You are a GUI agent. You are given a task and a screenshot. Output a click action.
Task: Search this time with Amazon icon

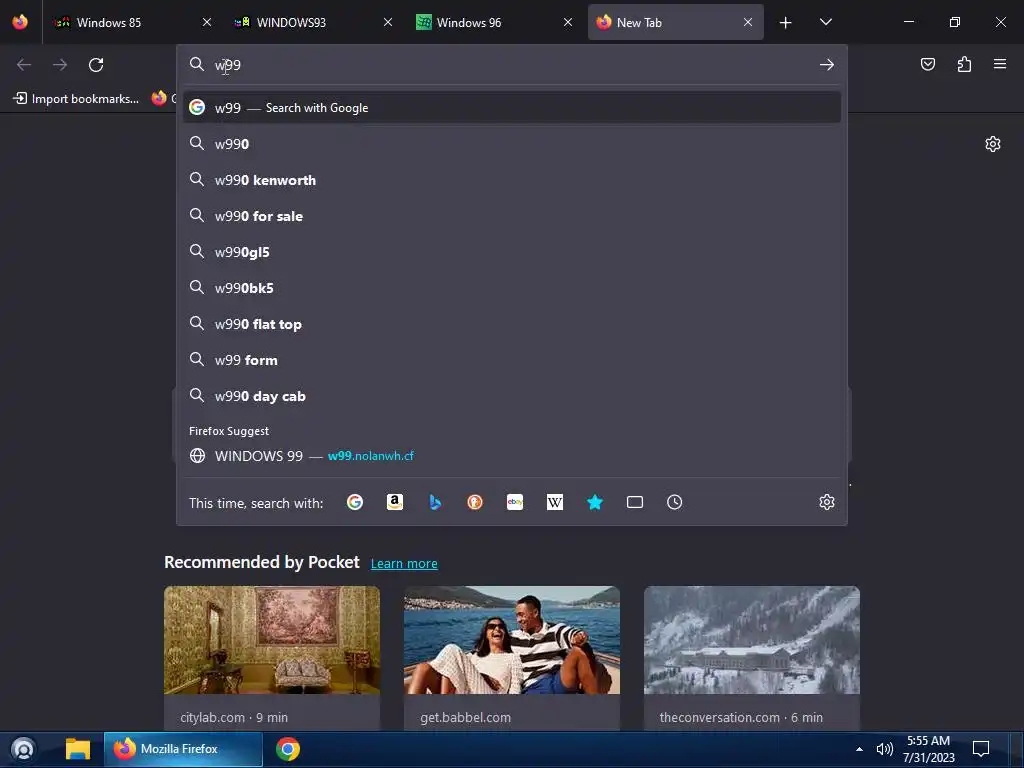coord(394,502)
